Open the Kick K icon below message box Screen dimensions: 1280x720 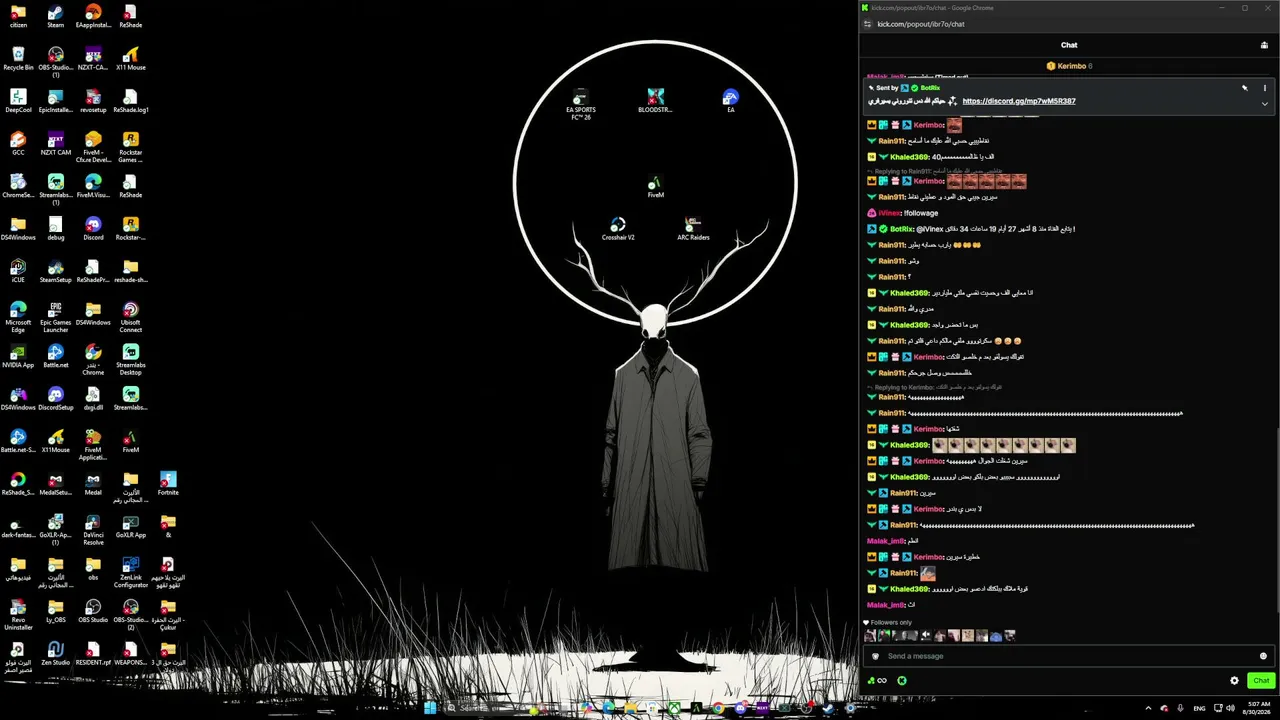(901, 681)
